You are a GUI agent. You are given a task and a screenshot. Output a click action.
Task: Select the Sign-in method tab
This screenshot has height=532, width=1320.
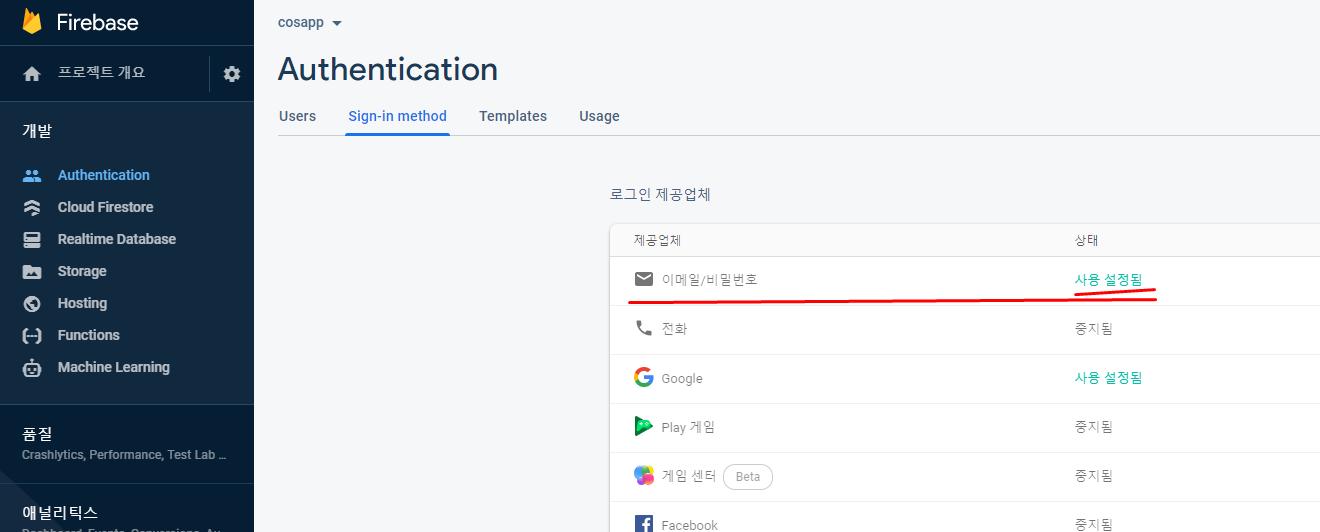[397, 116]
